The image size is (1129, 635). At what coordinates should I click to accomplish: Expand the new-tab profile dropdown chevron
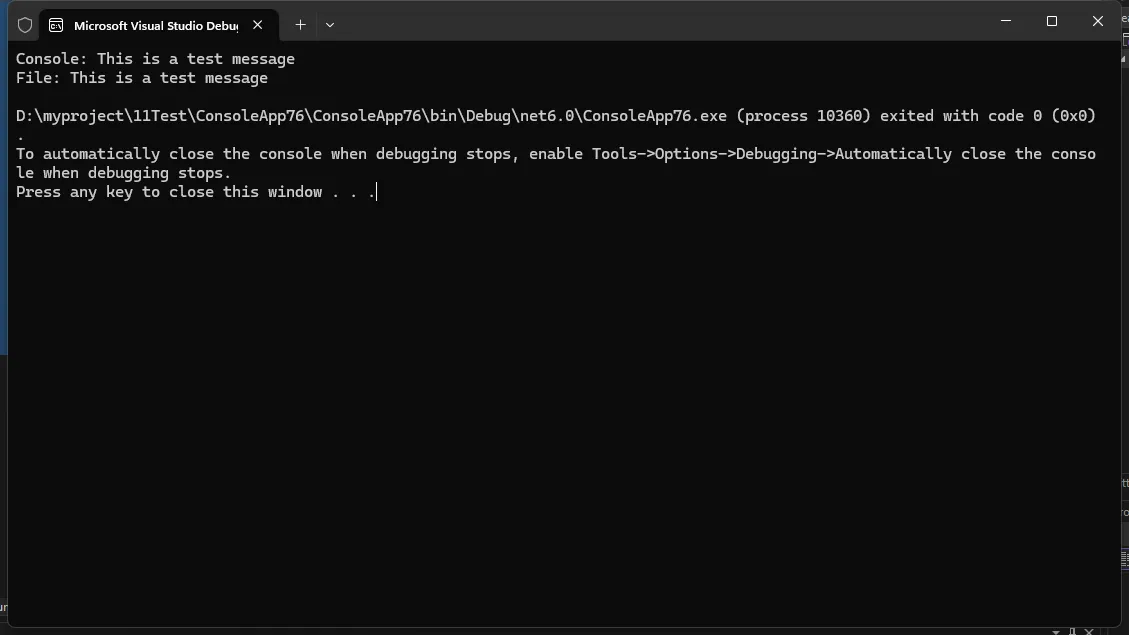(x=330, y=25)
